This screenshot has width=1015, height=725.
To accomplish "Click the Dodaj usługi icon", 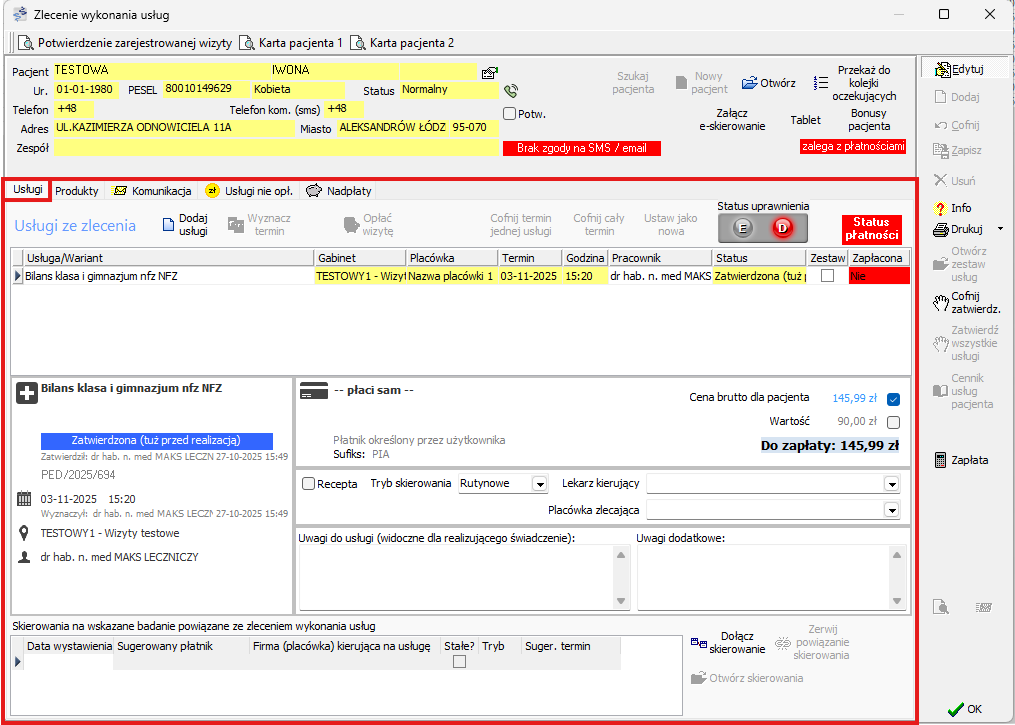I will [x=168, y=225].
